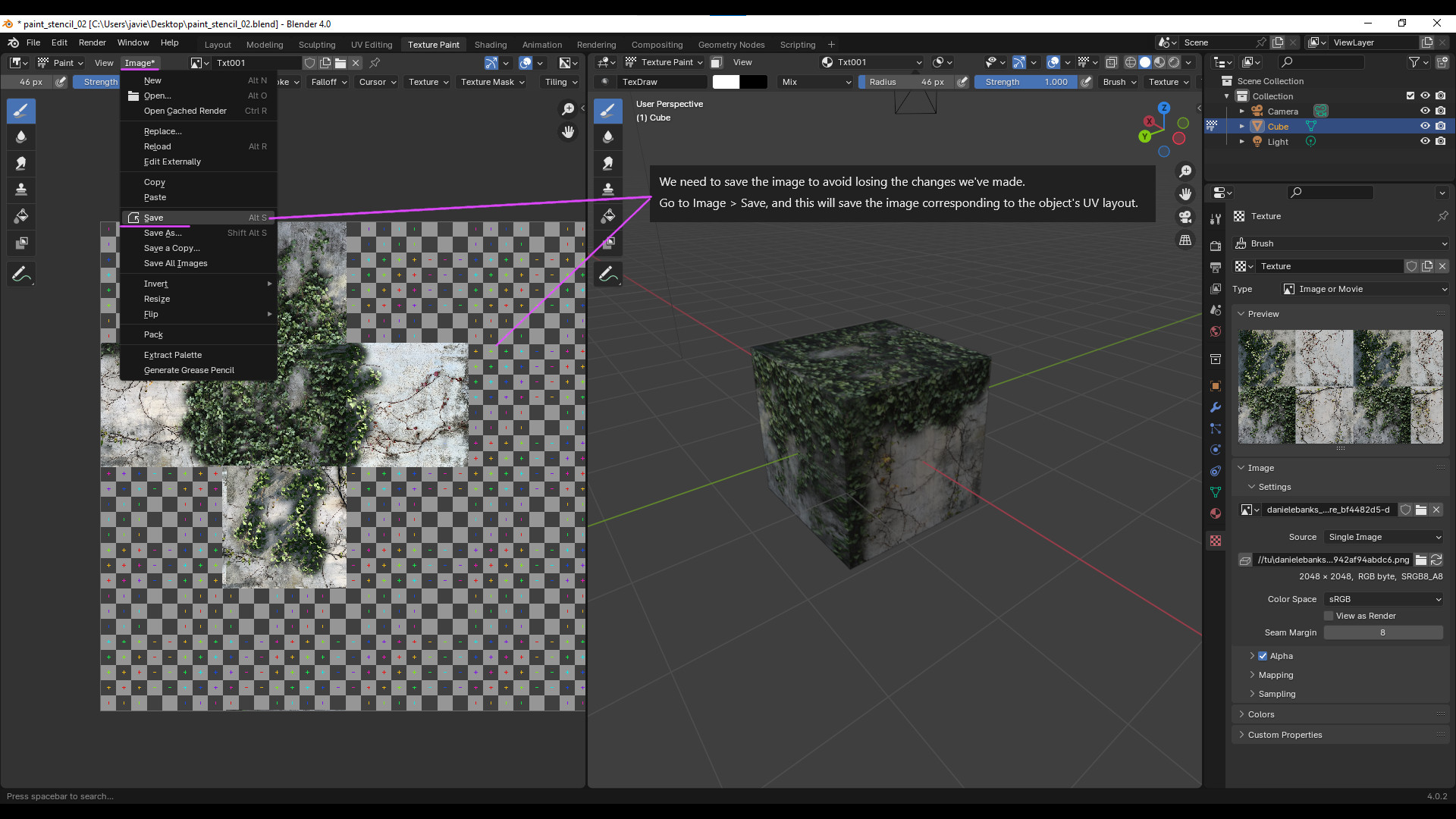Click the pan hand icon in the 3D viewport
Screen dimensions: 1456x819
[x=1185, y=194]
